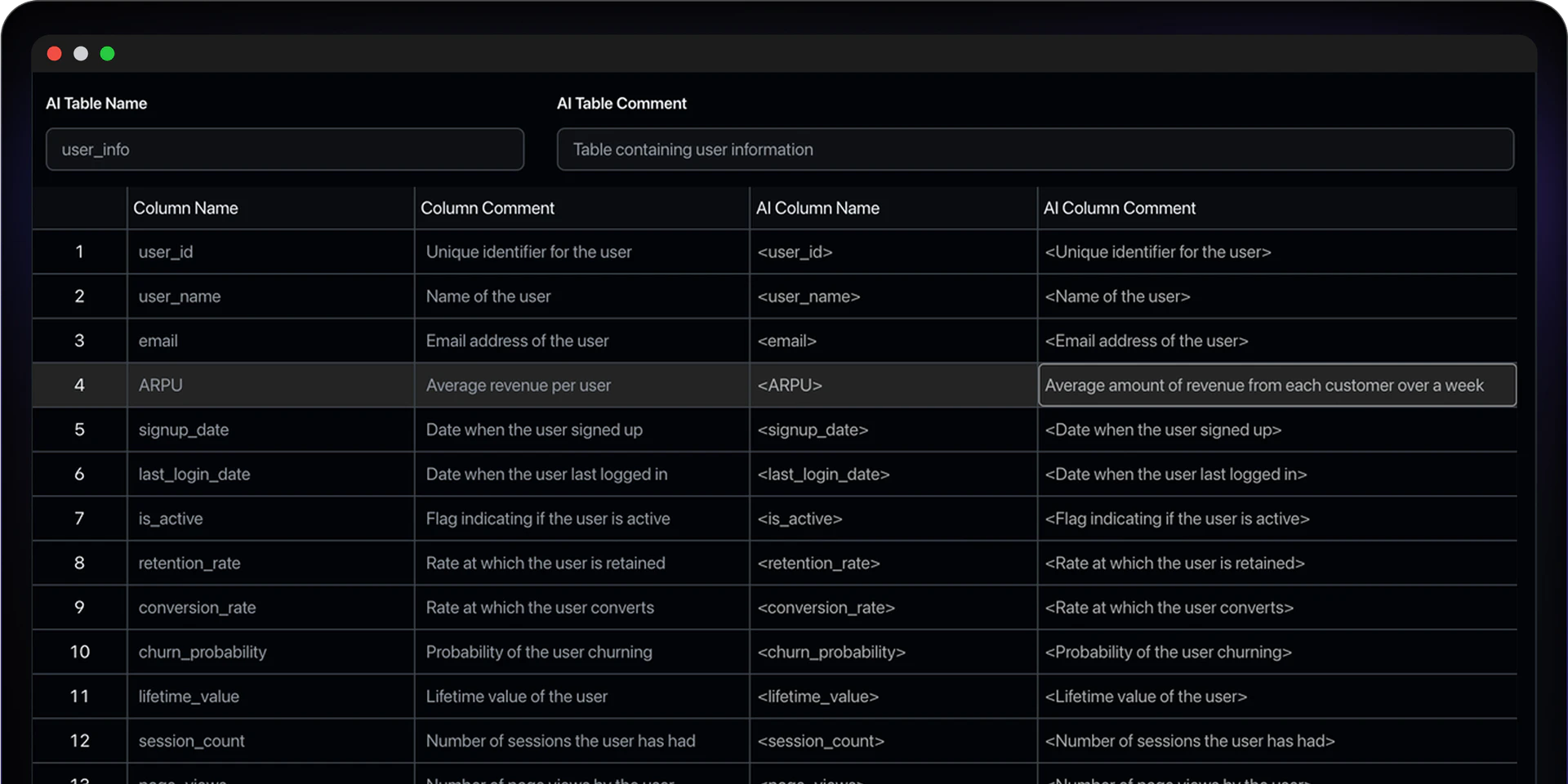Select row number 4 for ARPU

tap(79, 385)
